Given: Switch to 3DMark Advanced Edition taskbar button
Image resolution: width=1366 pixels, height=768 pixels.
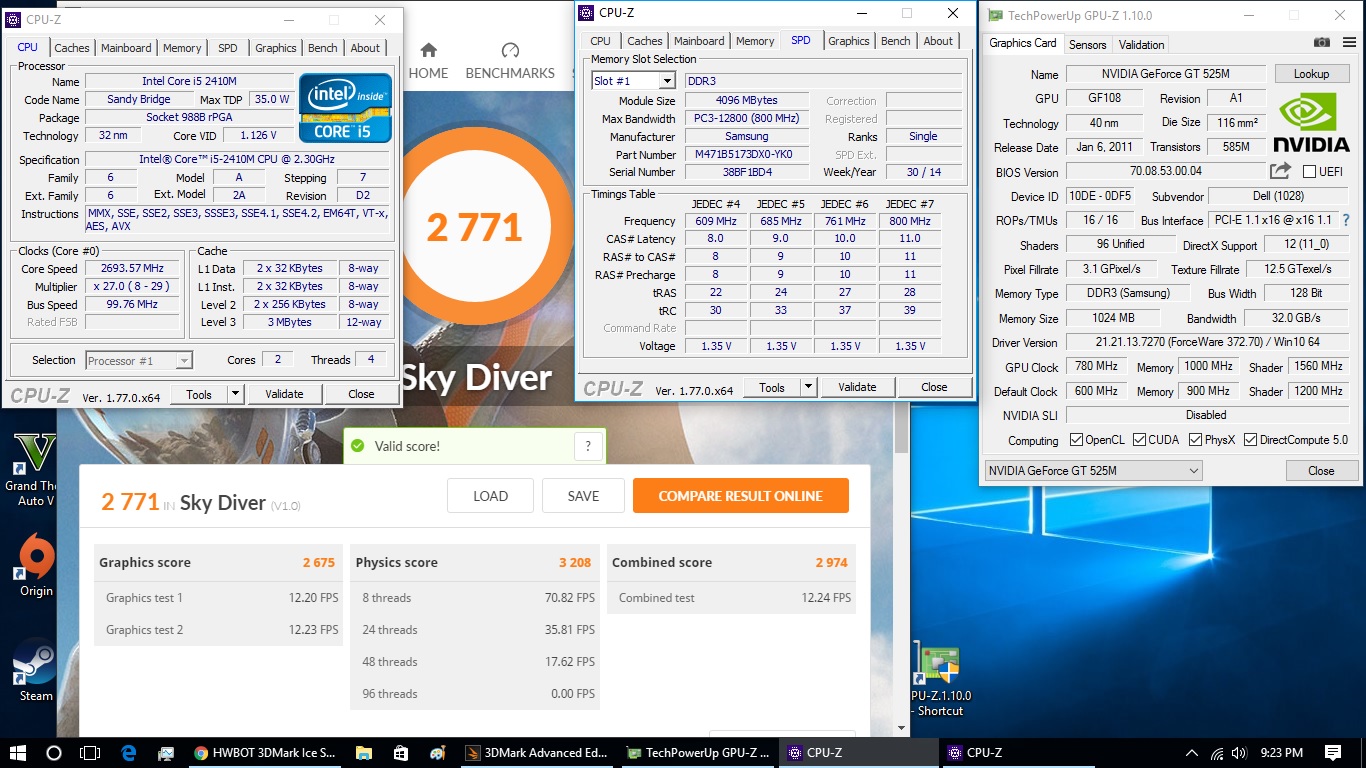Looking at the screenshot, I should (537, 753).
